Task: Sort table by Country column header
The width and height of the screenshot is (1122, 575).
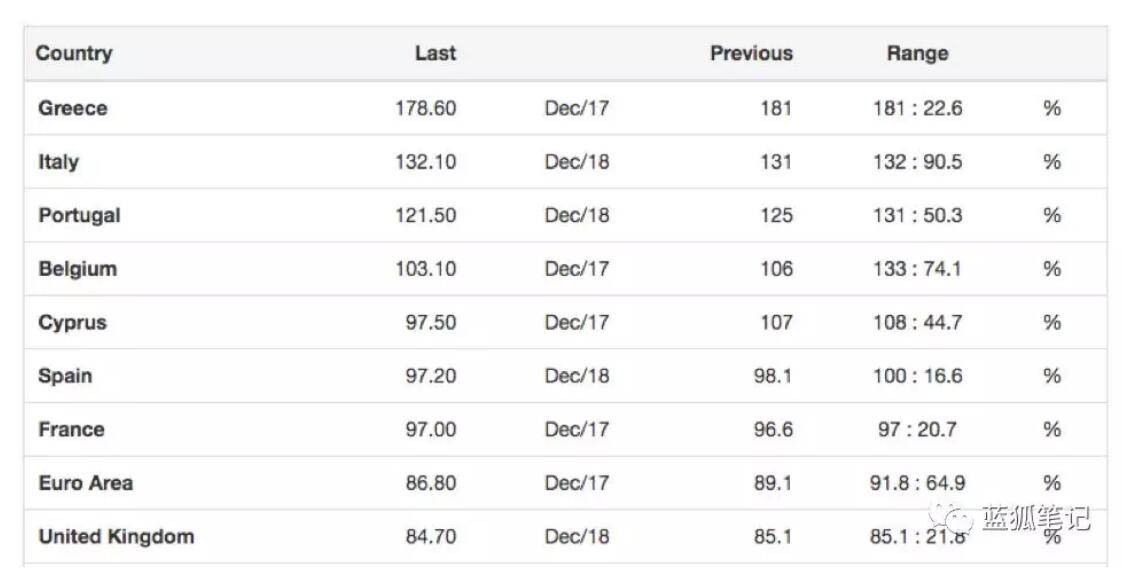Action: pos(74,54)
